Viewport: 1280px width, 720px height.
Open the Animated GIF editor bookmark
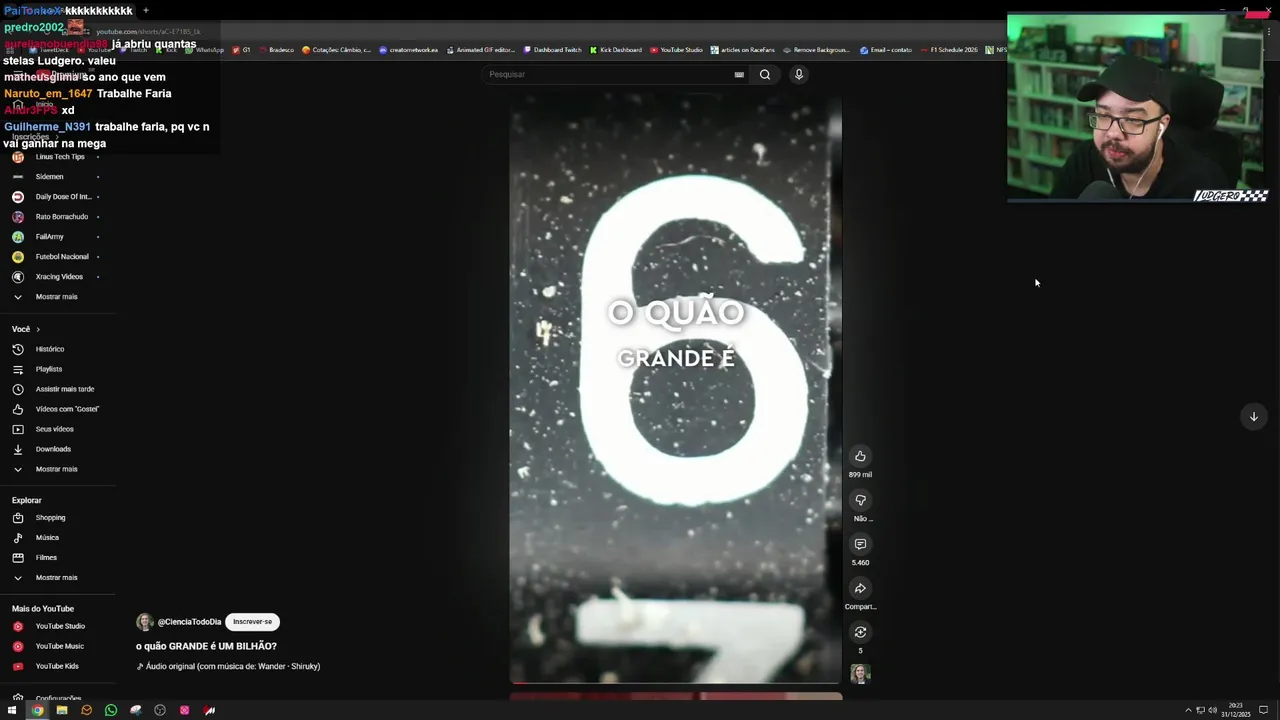tap(482, 50)
